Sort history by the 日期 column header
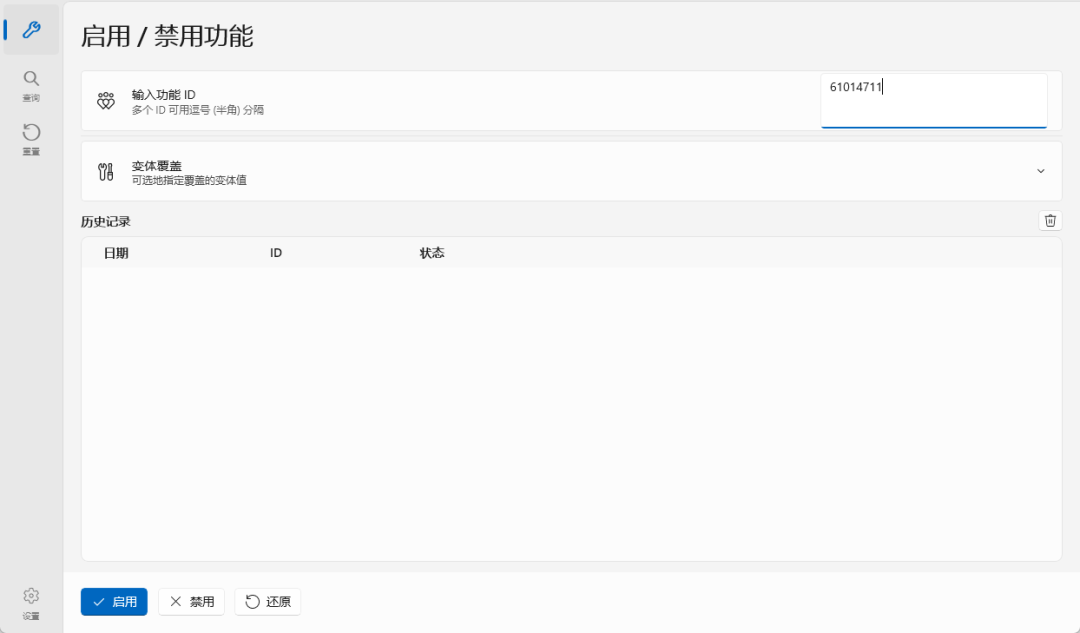Screen dimensions: 1080x633 pyautogui.click(x=116, y=253)
